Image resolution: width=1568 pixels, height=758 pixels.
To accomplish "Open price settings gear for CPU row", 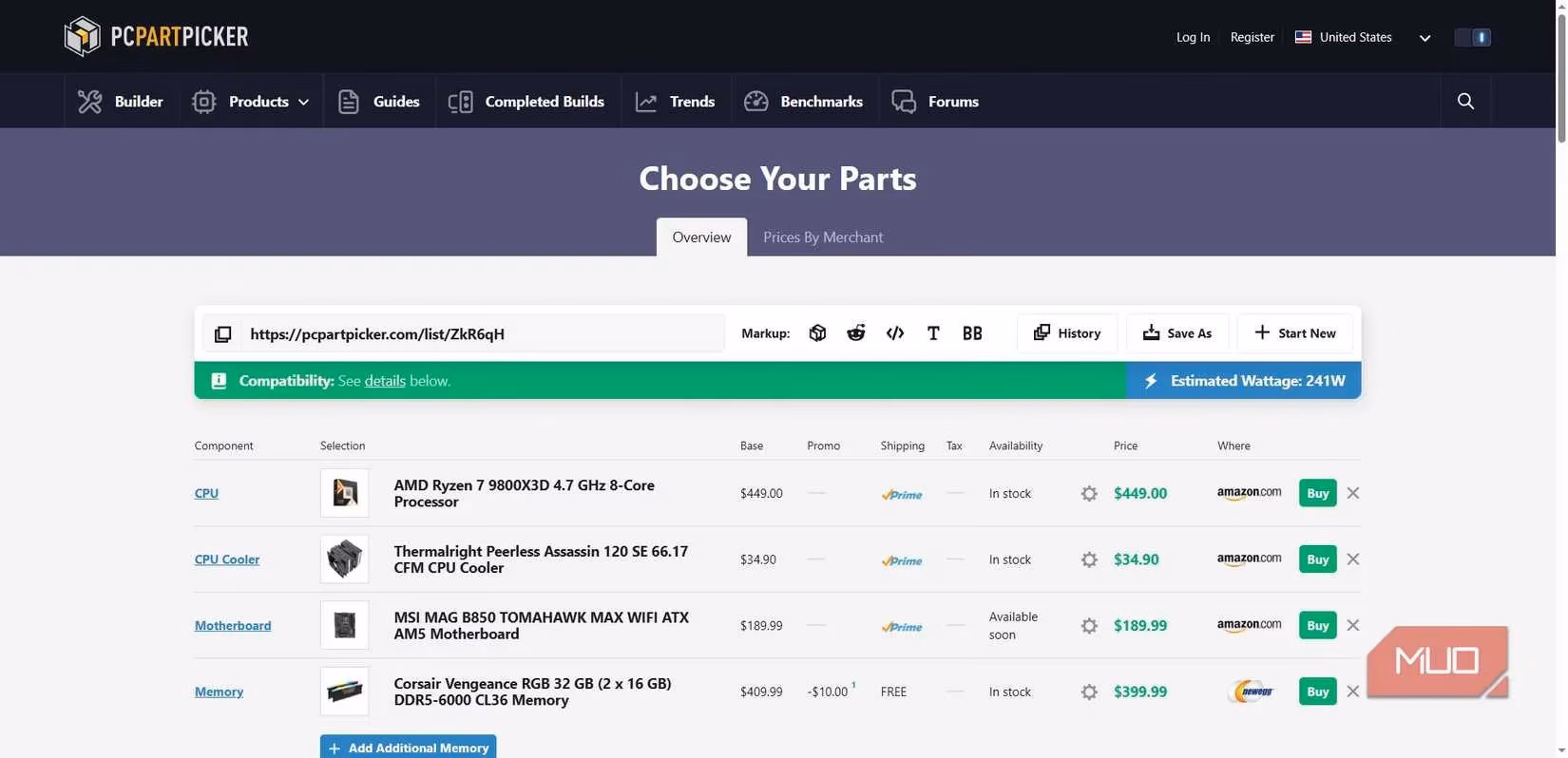I will (1089, 494).
